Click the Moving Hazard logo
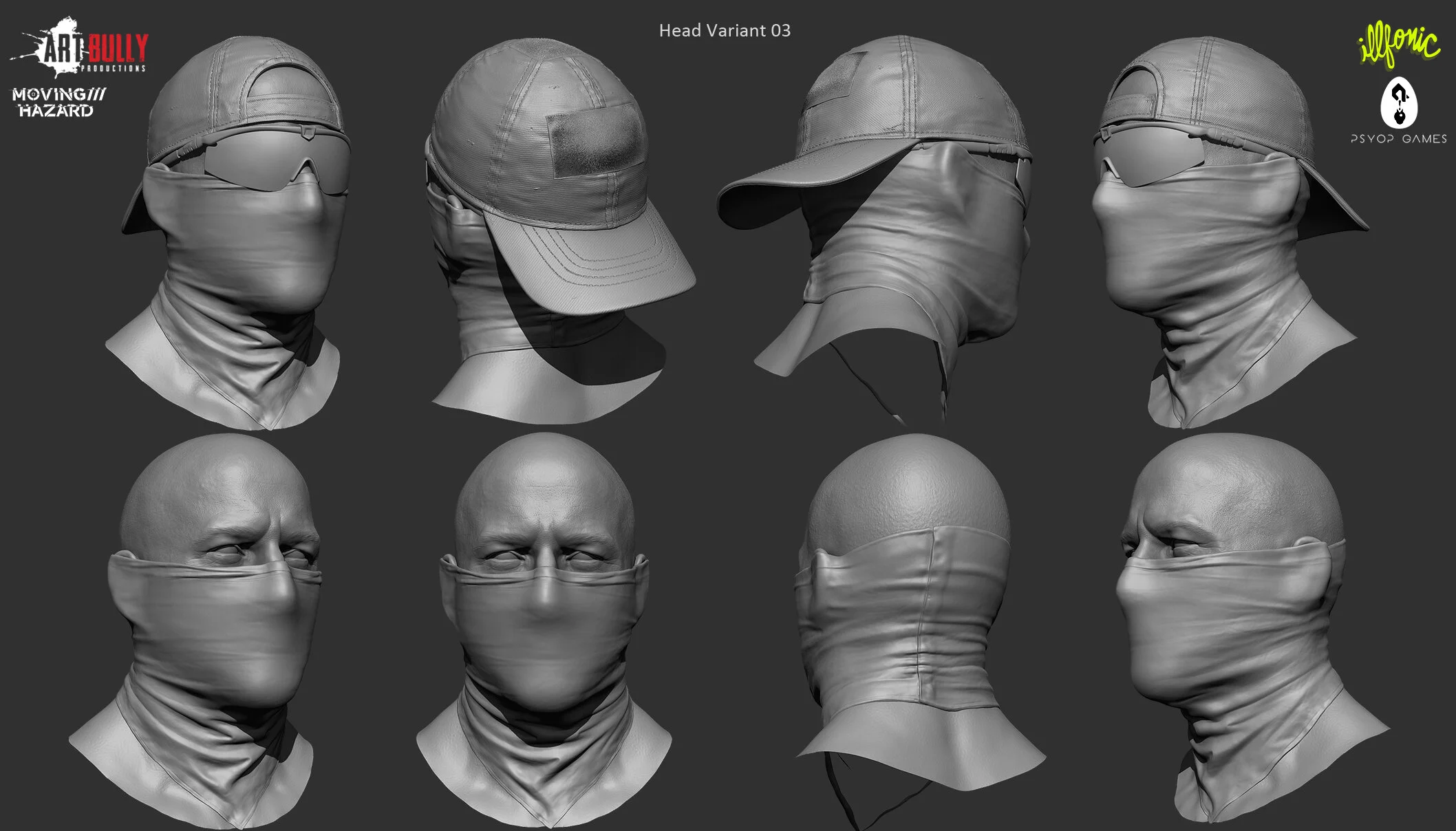The image size is (1456, 831). tap(58, 102)
